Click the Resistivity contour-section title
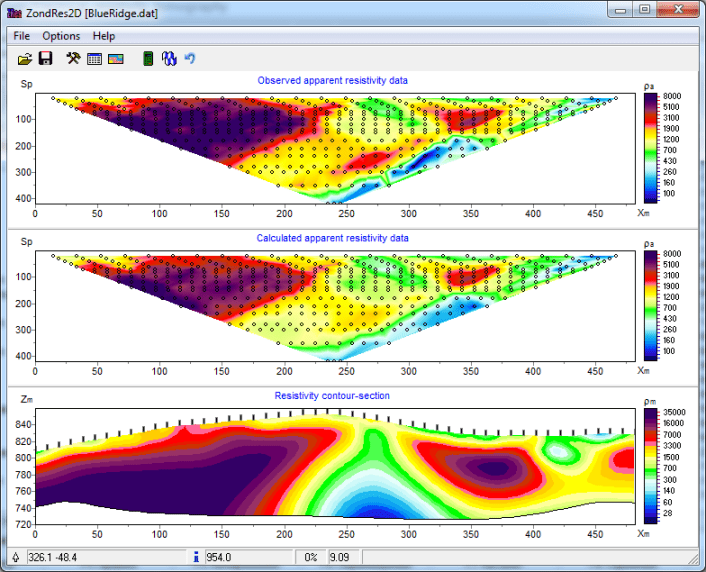Screen dimensions: 706x572 332,396
